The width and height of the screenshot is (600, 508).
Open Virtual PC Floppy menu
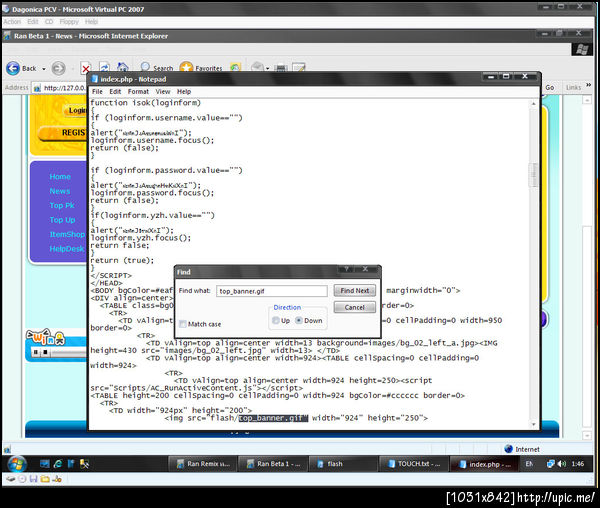coord(69,21)
